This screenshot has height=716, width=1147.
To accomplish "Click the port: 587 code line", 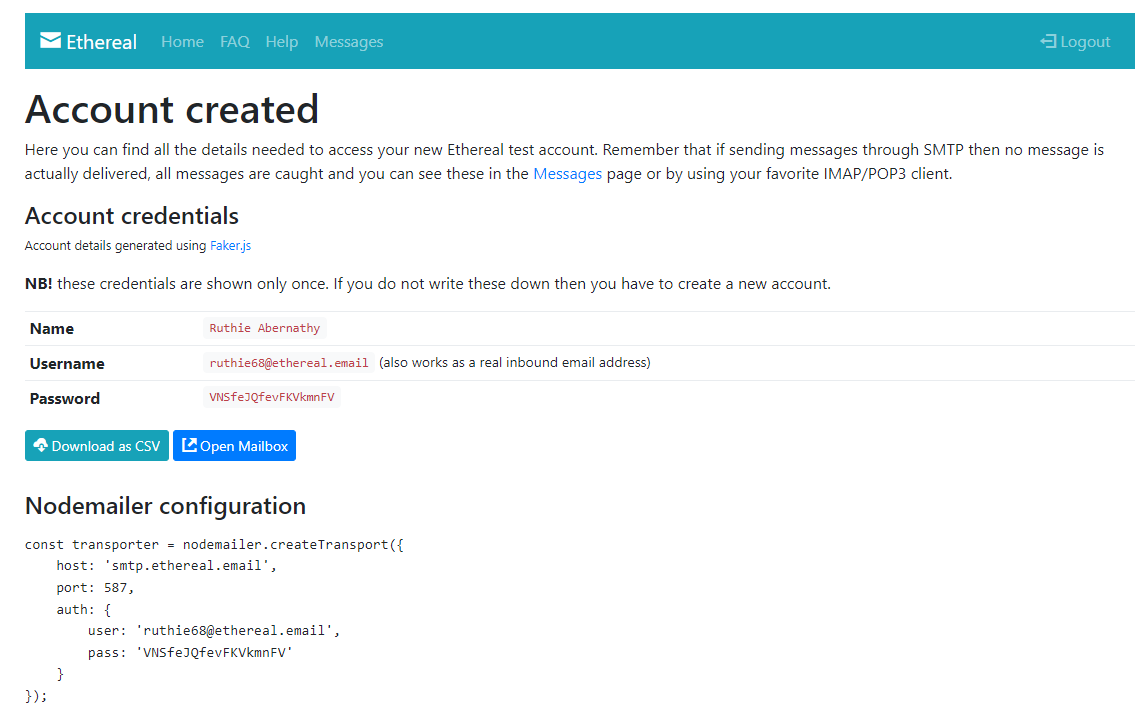I will pyautogui.click(x=96, y=587).
